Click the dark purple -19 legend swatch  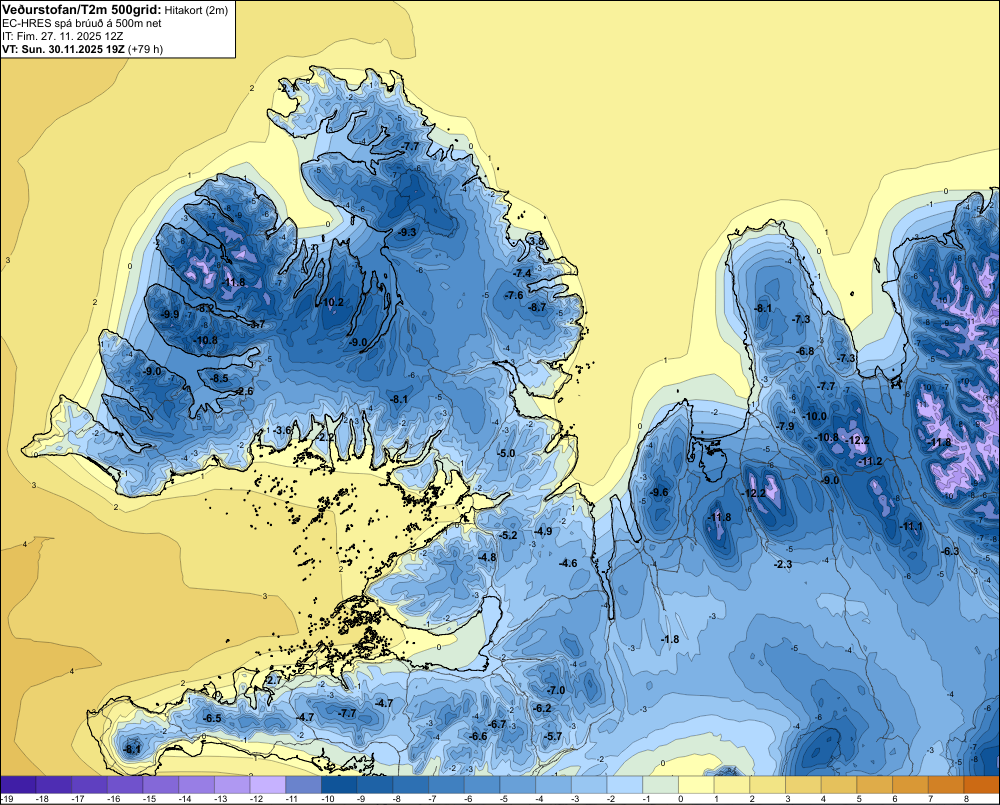(x=18, y=785)
